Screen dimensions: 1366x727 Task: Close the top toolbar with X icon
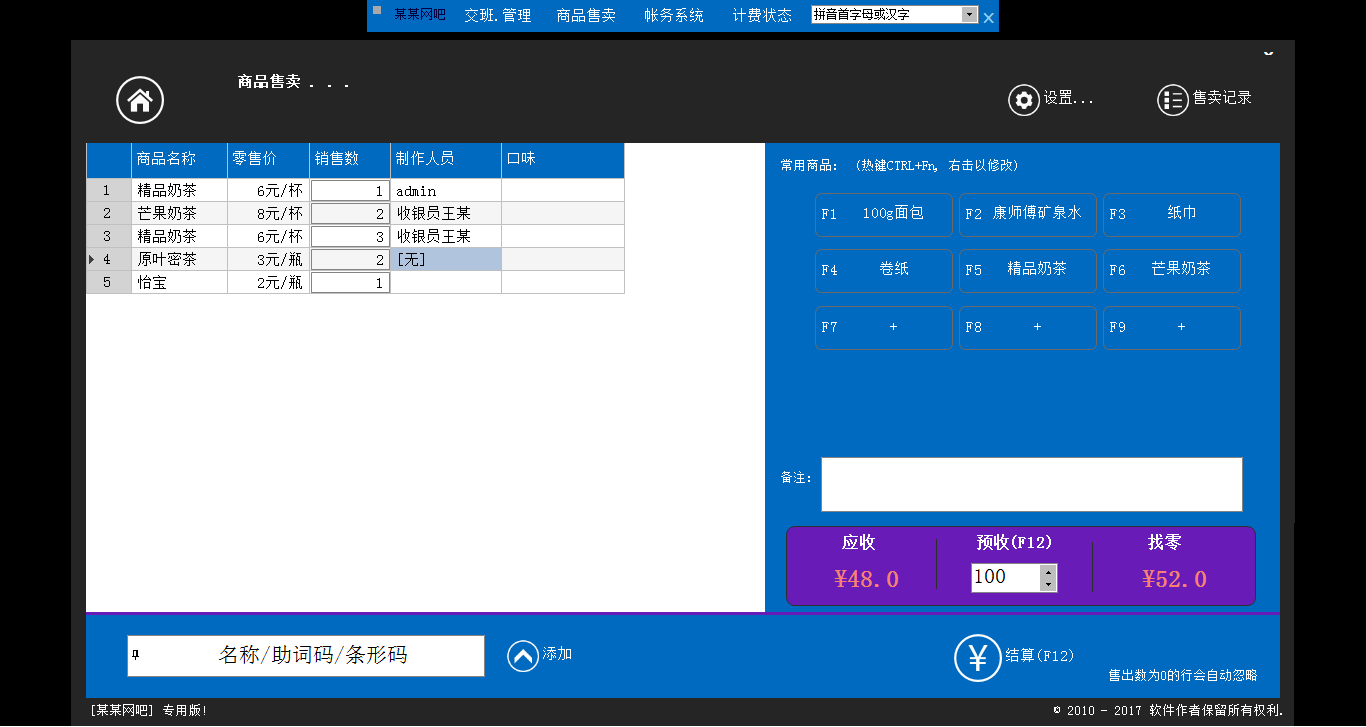989,17
